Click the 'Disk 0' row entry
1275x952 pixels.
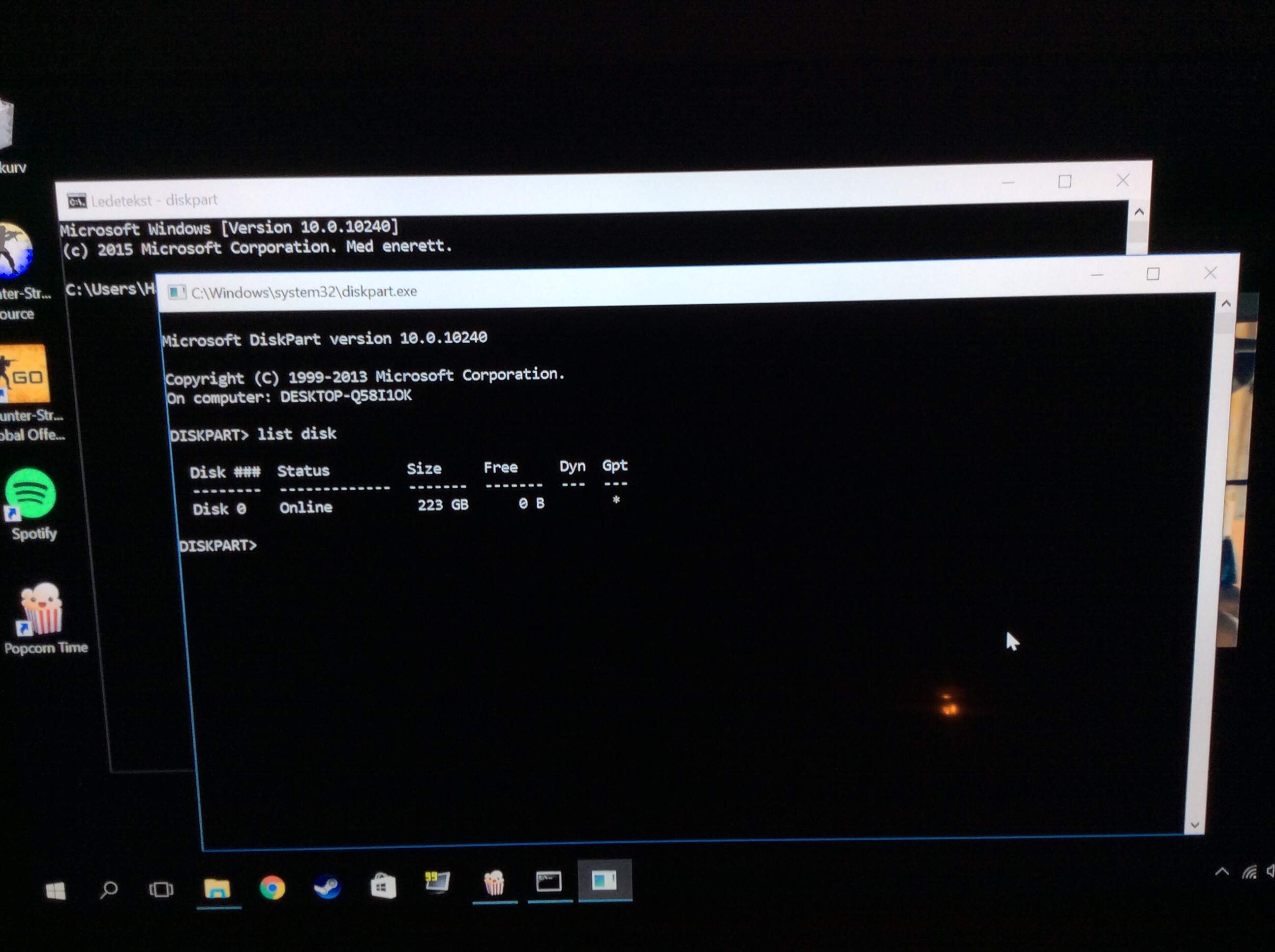pyautogui.click(x=219, y=509)
